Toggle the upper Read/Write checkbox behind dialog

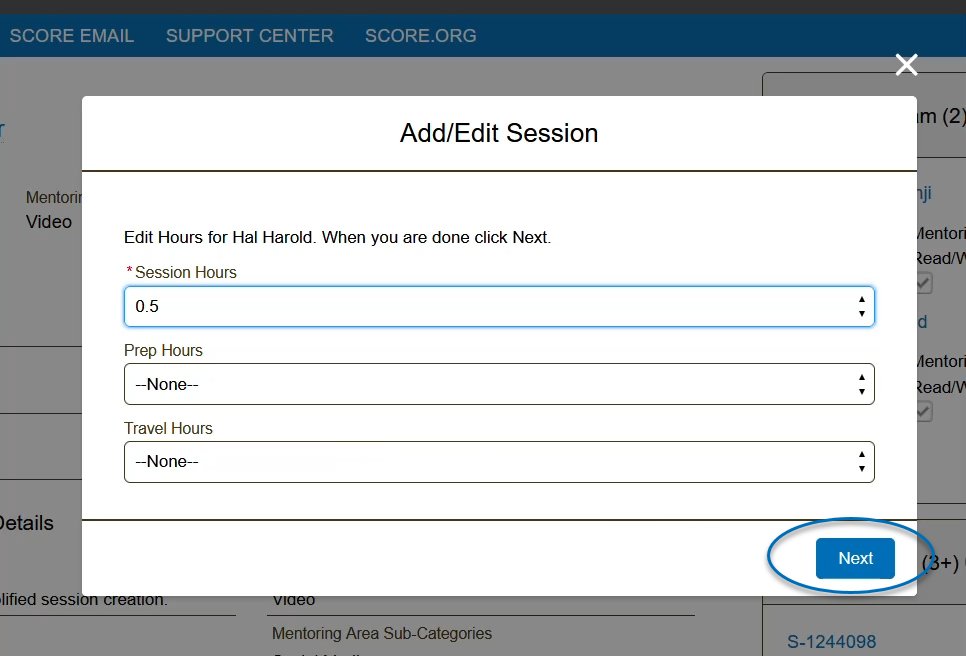924,283
